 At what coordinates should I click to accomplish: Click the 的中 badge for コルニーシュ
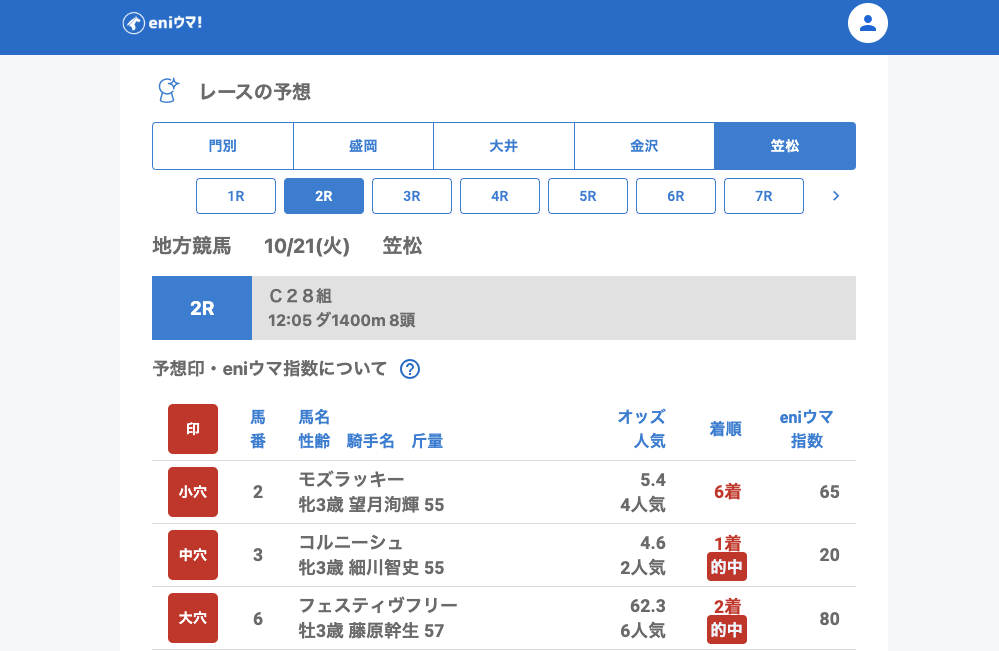[x=727, y=567]
